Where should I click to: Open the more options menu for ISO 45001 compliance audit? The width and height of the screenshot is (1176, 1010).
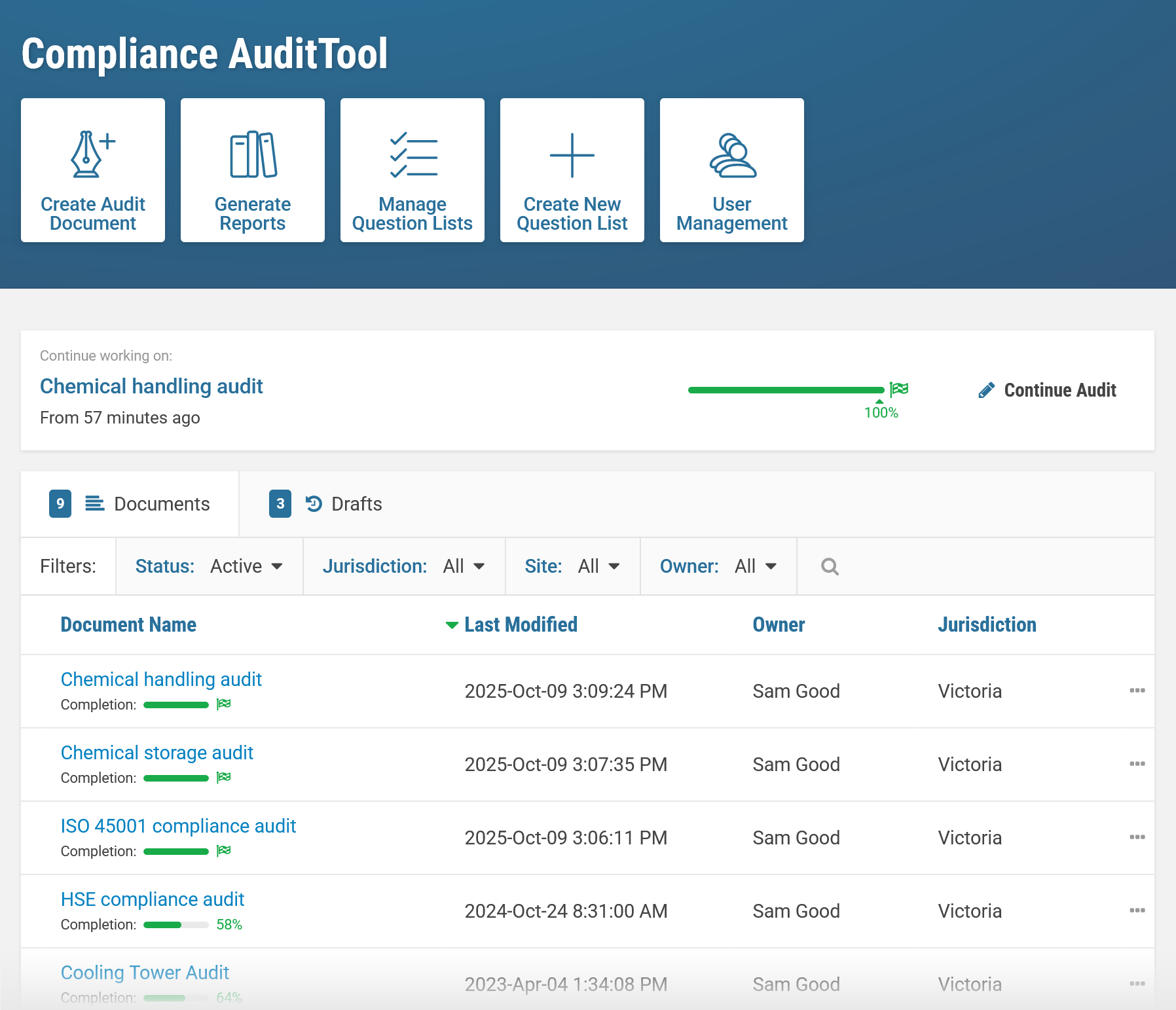point(1137,837)
